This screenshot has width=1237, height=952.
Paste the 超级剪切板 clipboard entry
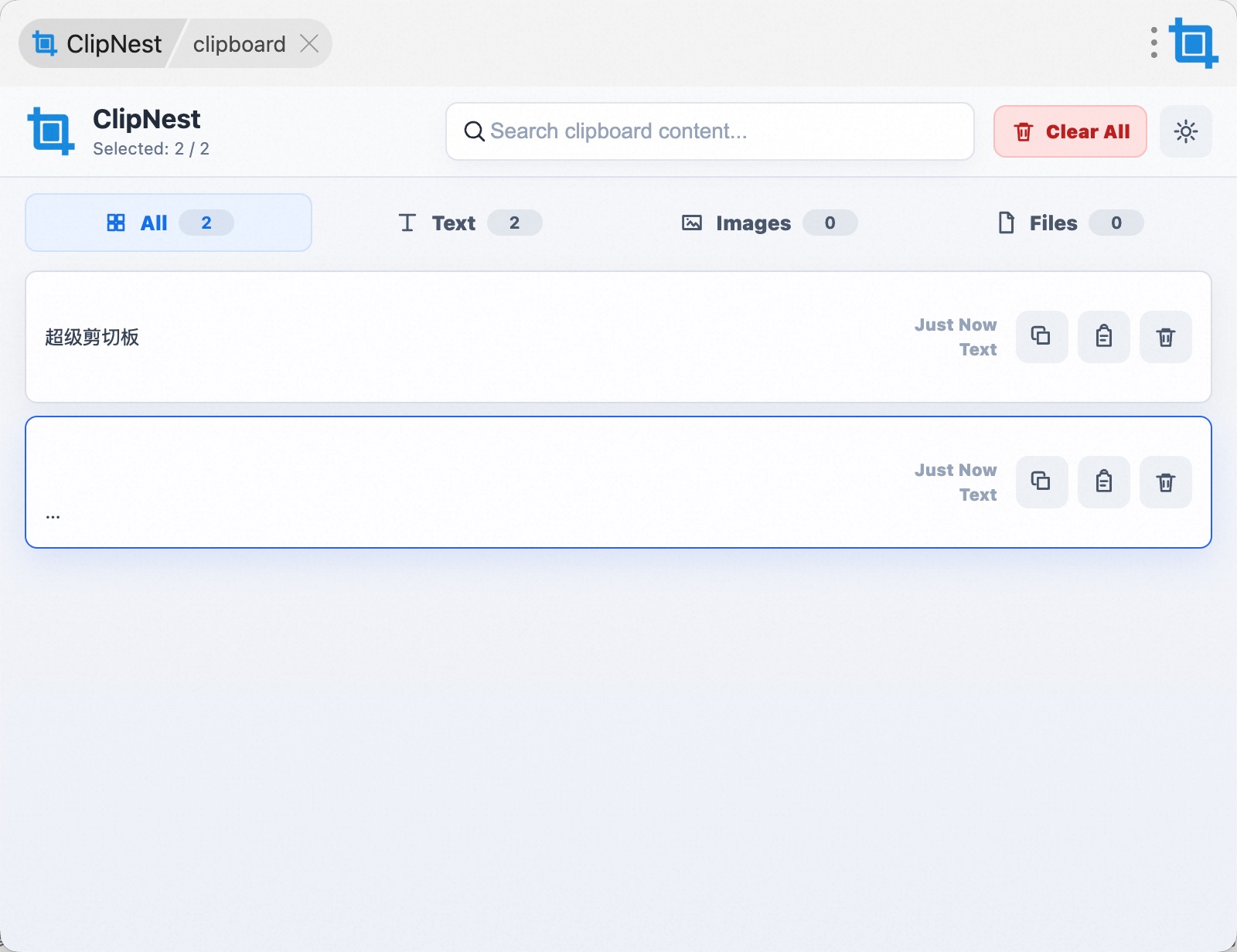[1104, 336]
